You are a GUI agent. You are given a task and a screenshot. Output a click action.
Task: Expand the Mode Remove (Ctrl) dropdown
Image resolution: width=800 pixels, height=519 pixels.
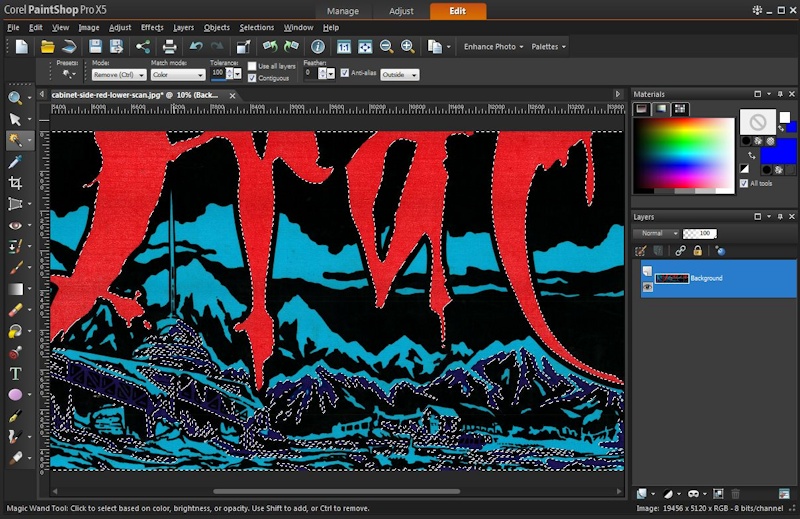(119, 75)
